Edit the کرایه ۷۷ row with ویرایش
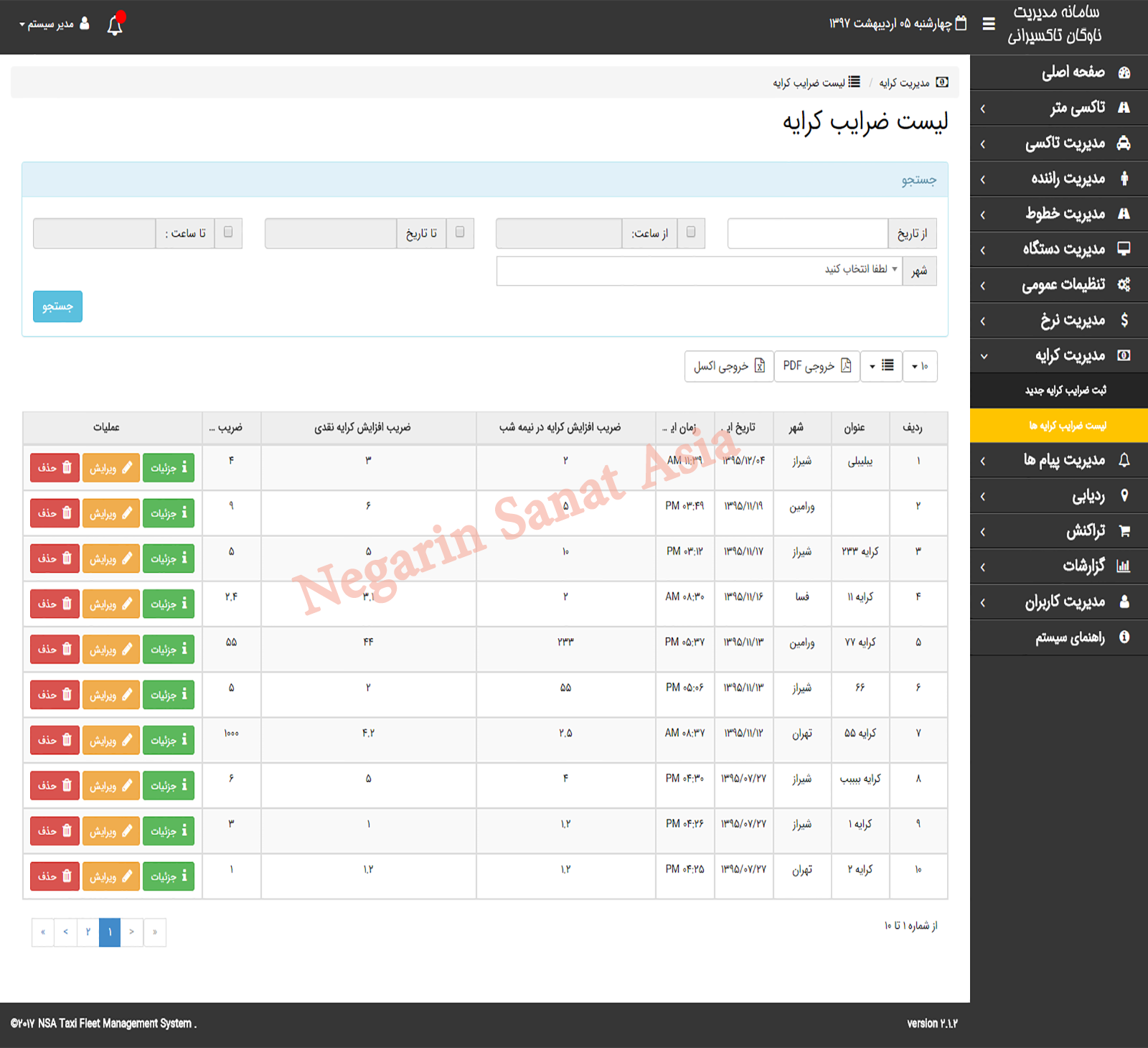The height and width of the screenshot is (1048, 1148). (111, 650)
